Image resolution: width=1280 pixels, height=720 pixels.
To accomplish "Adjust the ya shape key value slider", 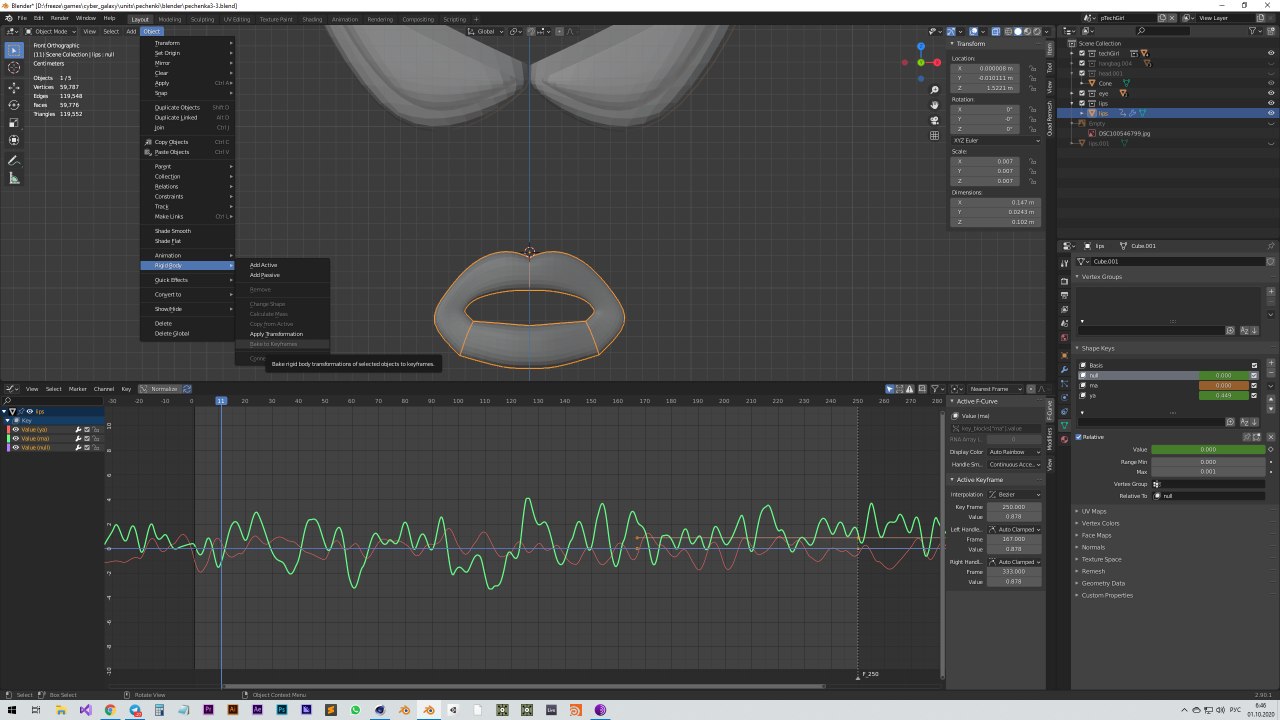I will pyautogui.click(x=1223, y=395).
